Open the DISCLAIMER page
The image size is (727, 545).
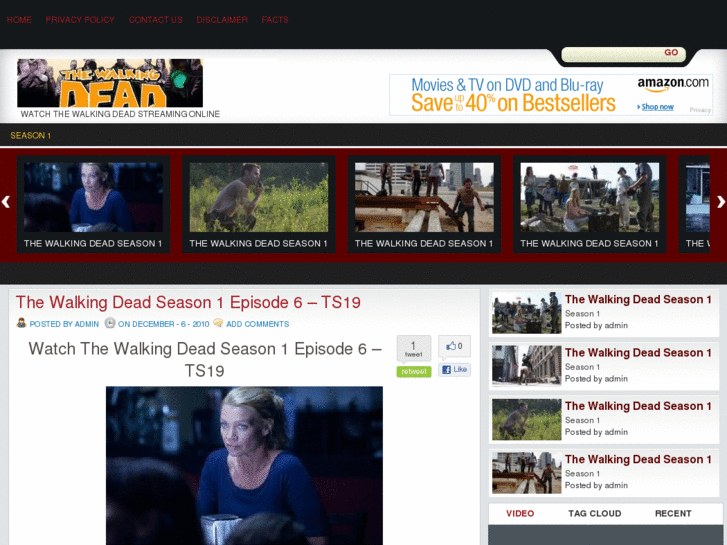[x=222, y=20]
